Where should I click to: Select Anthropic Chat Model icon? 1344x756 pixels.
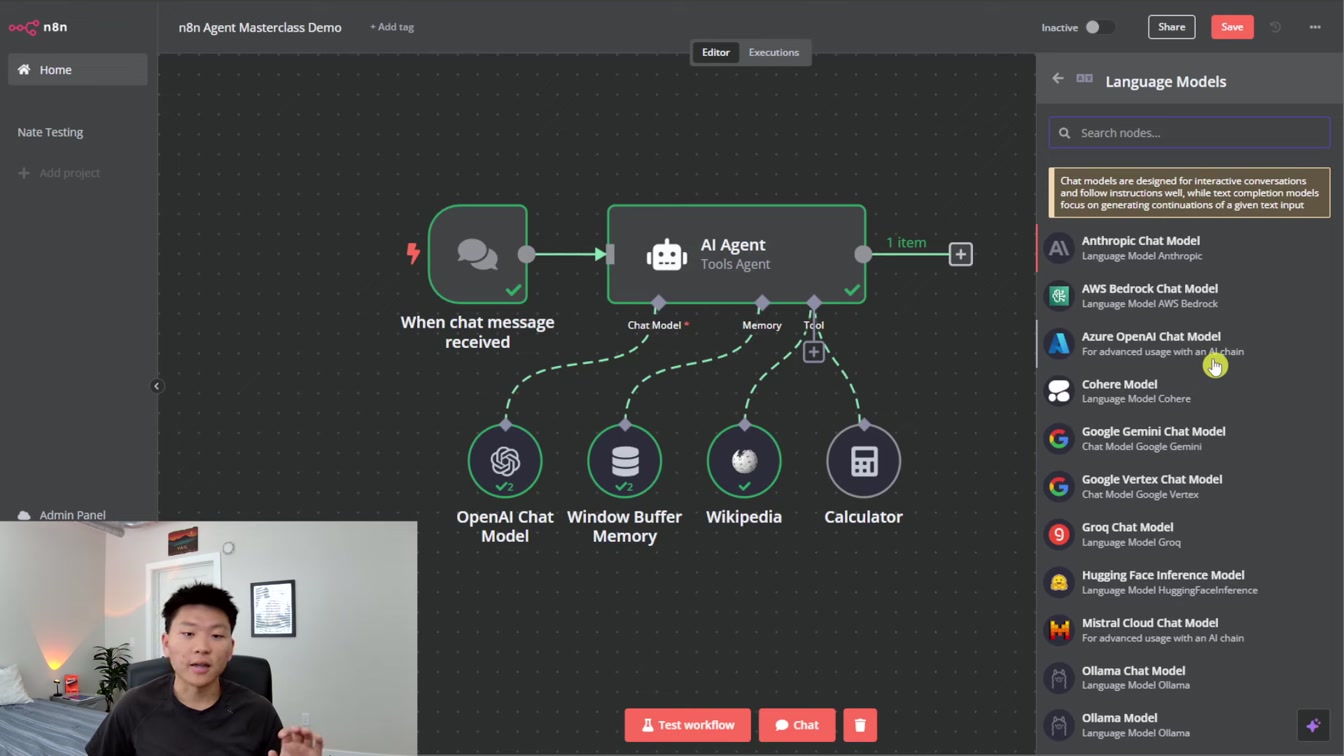click(x=1059, y=248)
